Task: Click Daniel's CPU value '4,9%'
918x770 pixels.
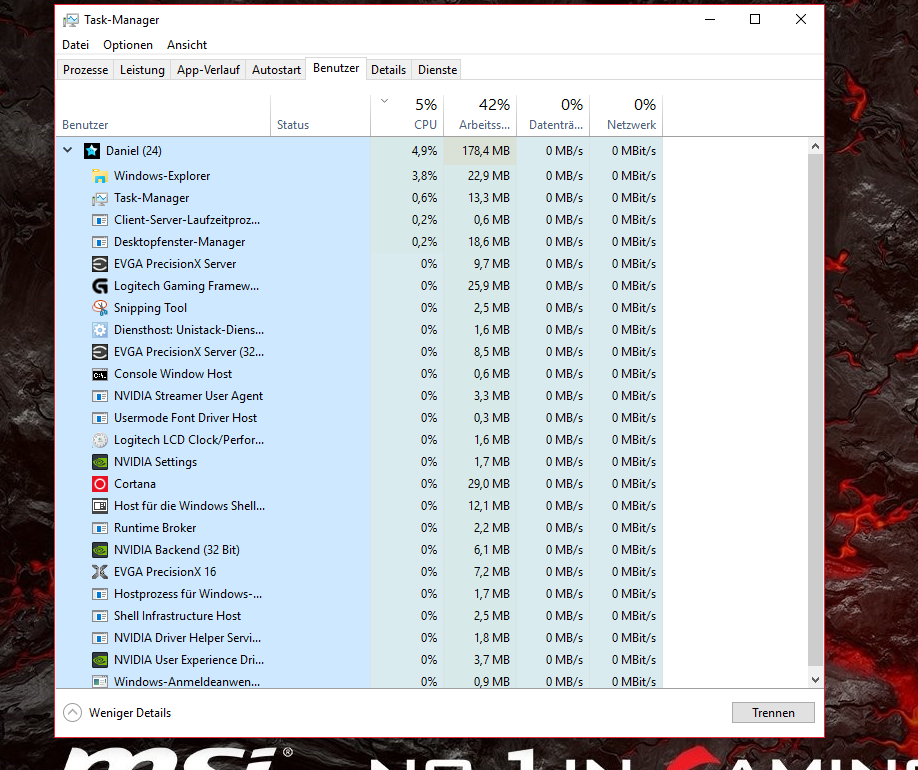Action: (424, 151)
